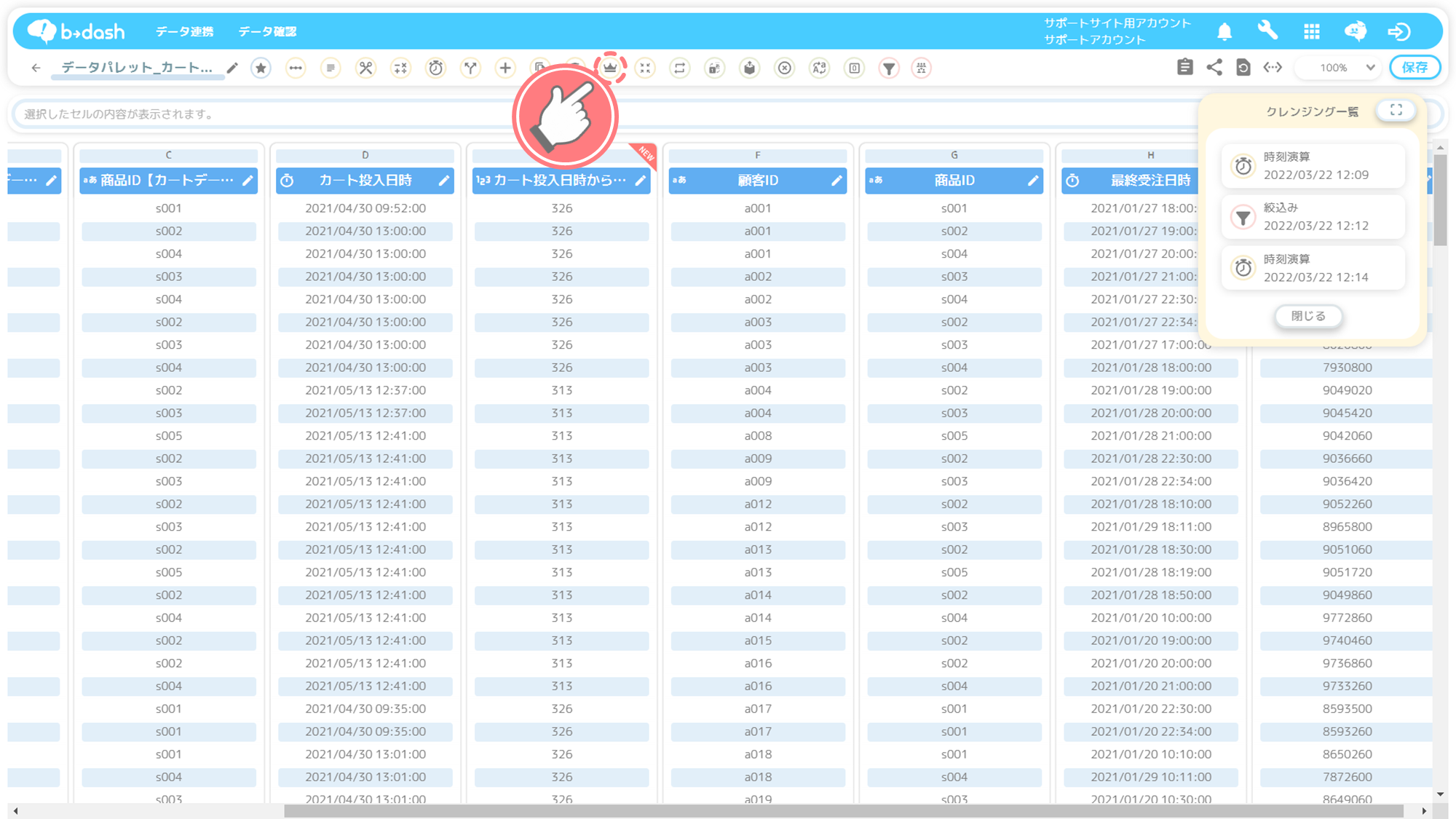Image resolution: width=1456 pixels, height=819 pixels.
Task: Edit the カート投入日時から… column pencil
Action: tap(641, 181)
